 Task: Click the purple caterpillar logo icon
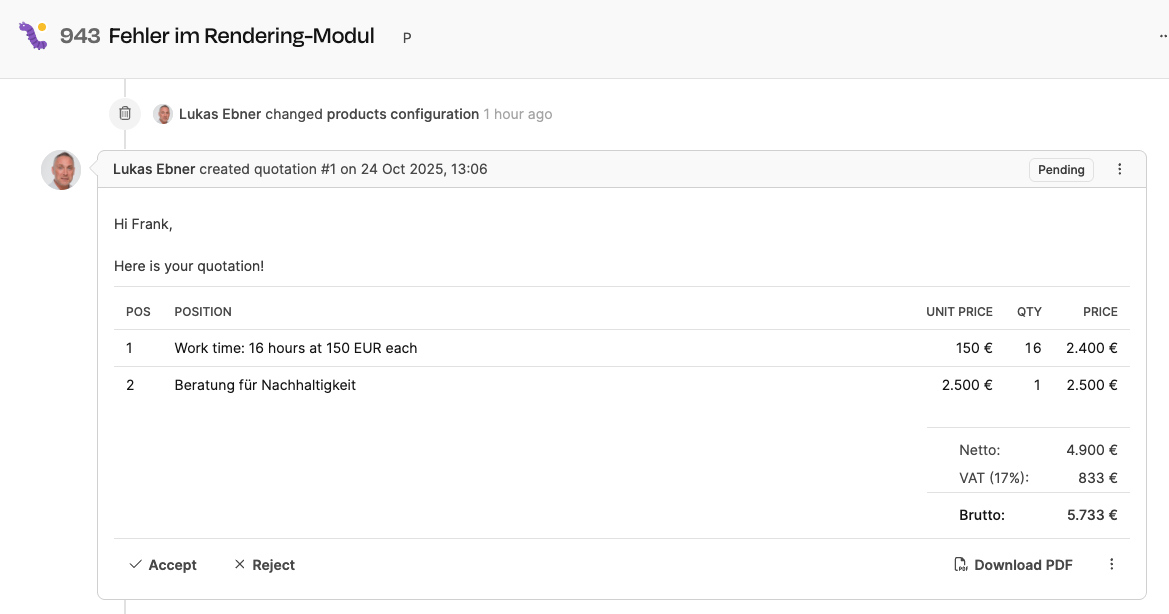point(33,36)
